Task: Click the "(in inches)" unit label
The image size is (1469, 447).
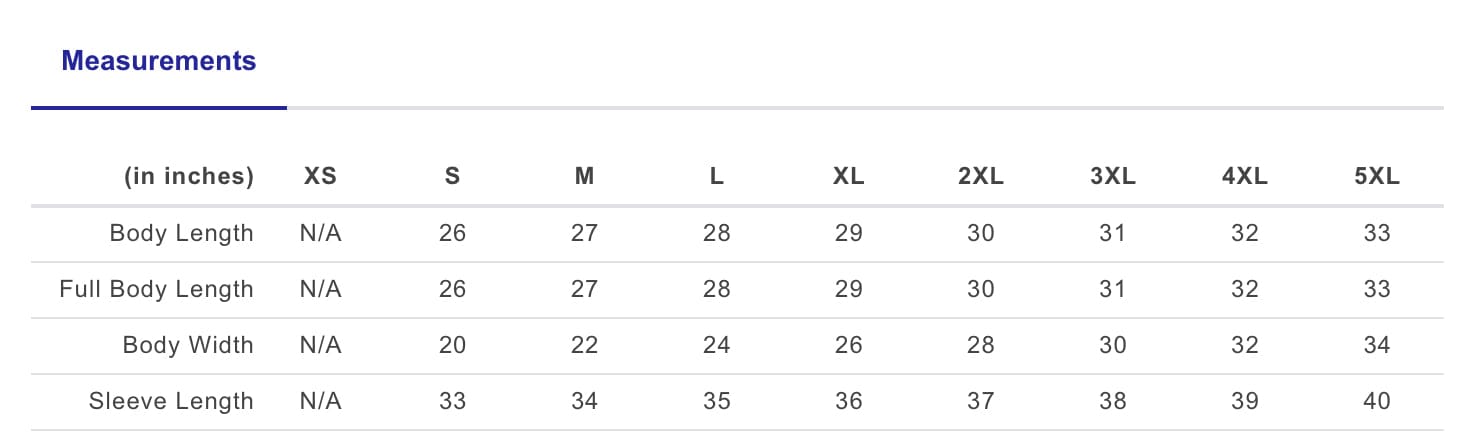Action: click(189, 177)
